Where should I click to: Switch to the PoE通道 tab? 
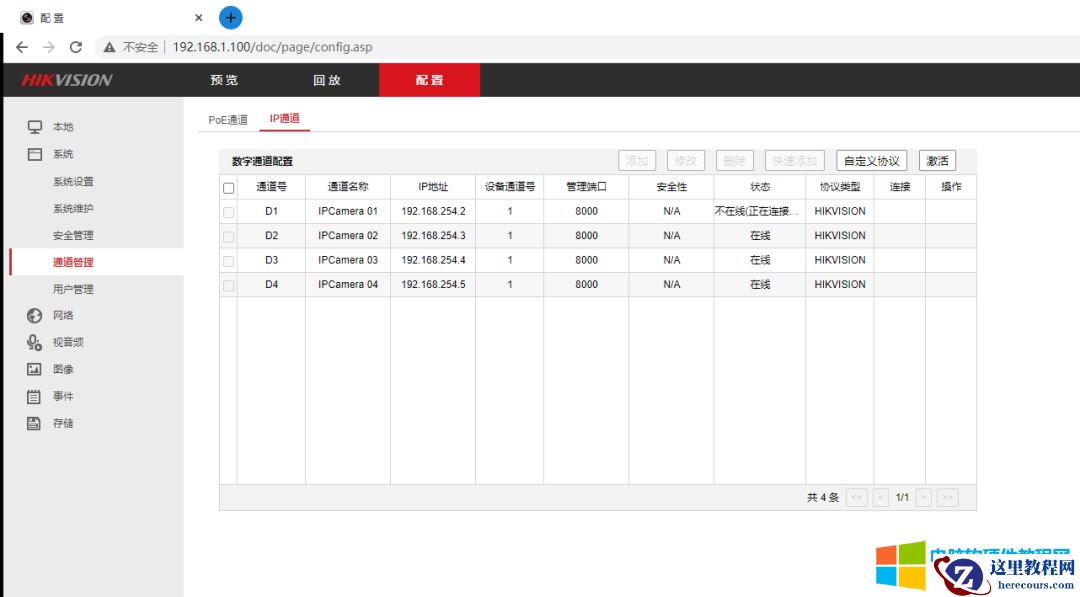pyautogui.click(x=228, y=119)
